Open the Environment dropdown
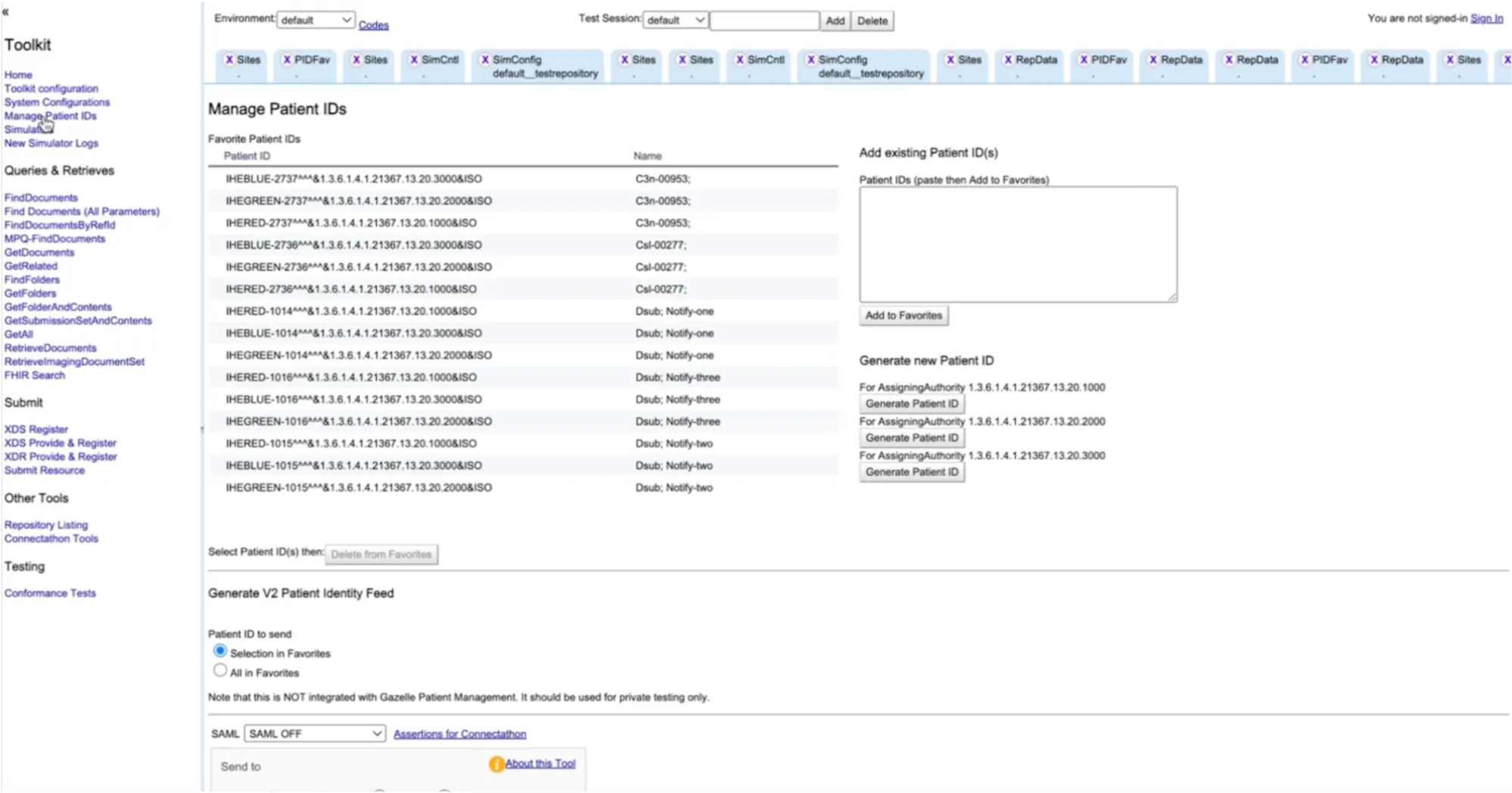 click(x=316, y=20)
